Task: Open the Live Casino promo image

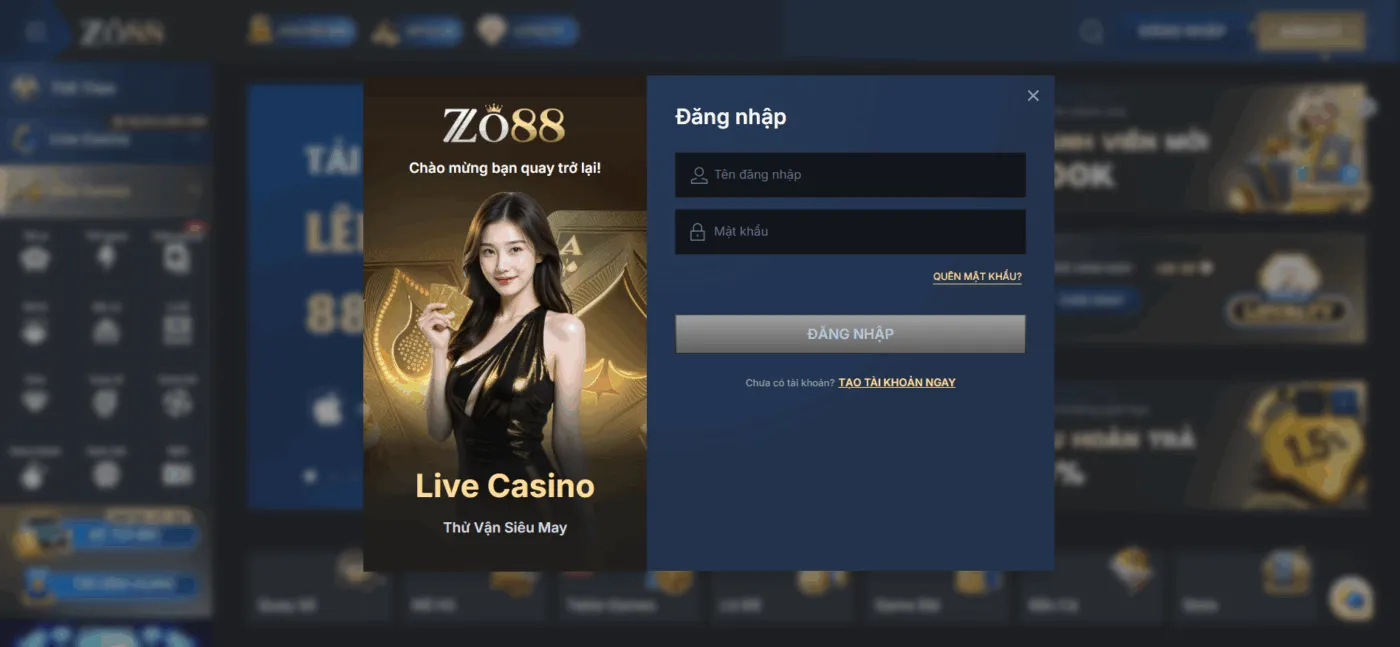Action: click(x=505, y=323)
